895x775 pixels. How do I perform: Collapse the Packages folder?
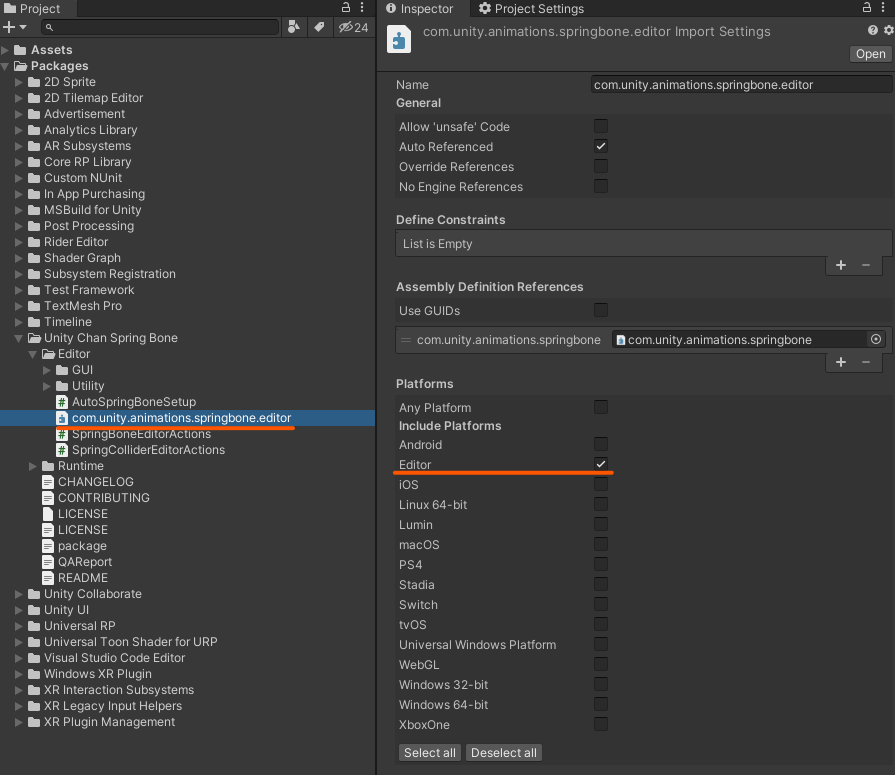5,66
